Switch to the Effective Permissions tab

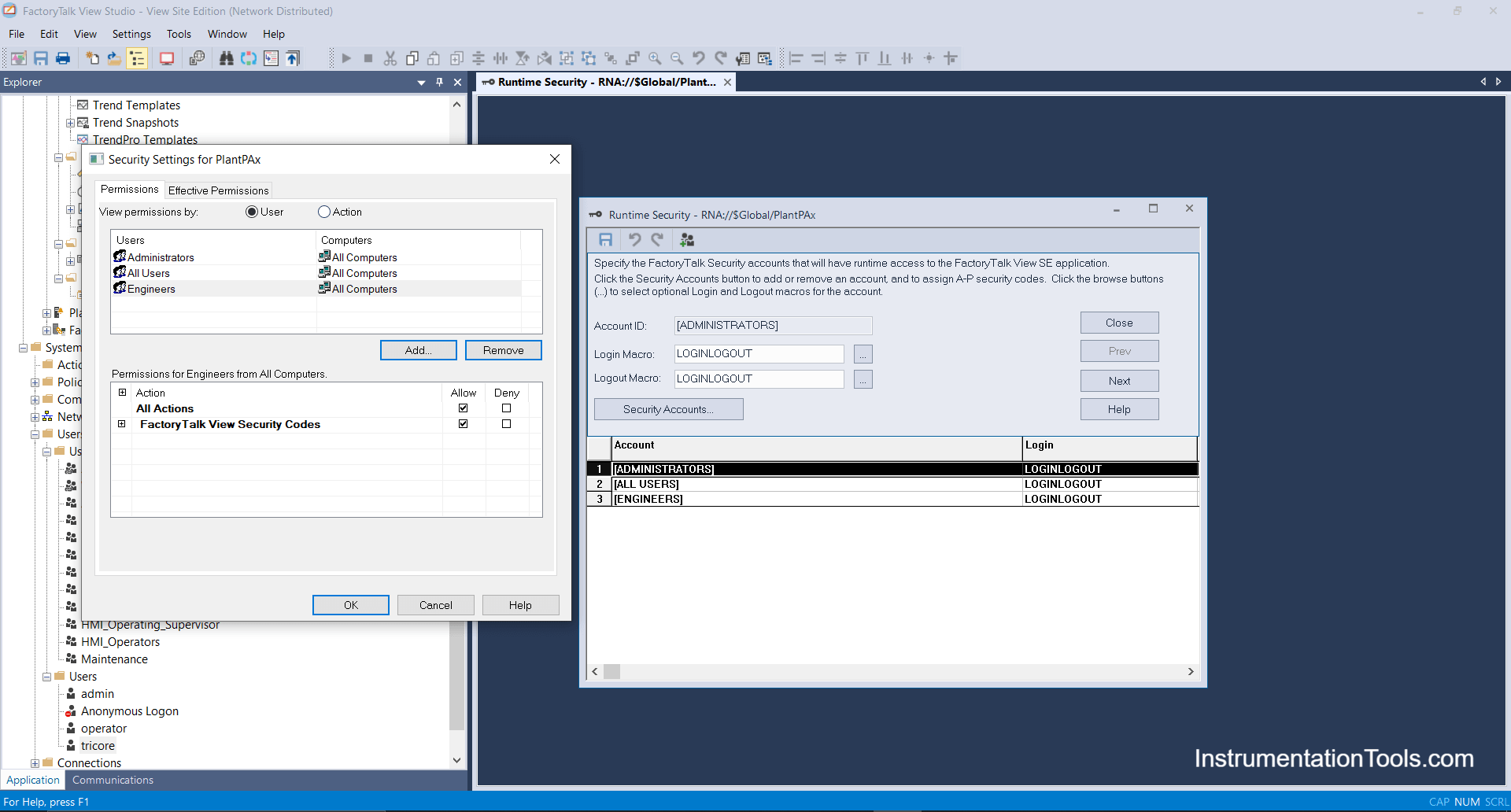coord(218,190)
